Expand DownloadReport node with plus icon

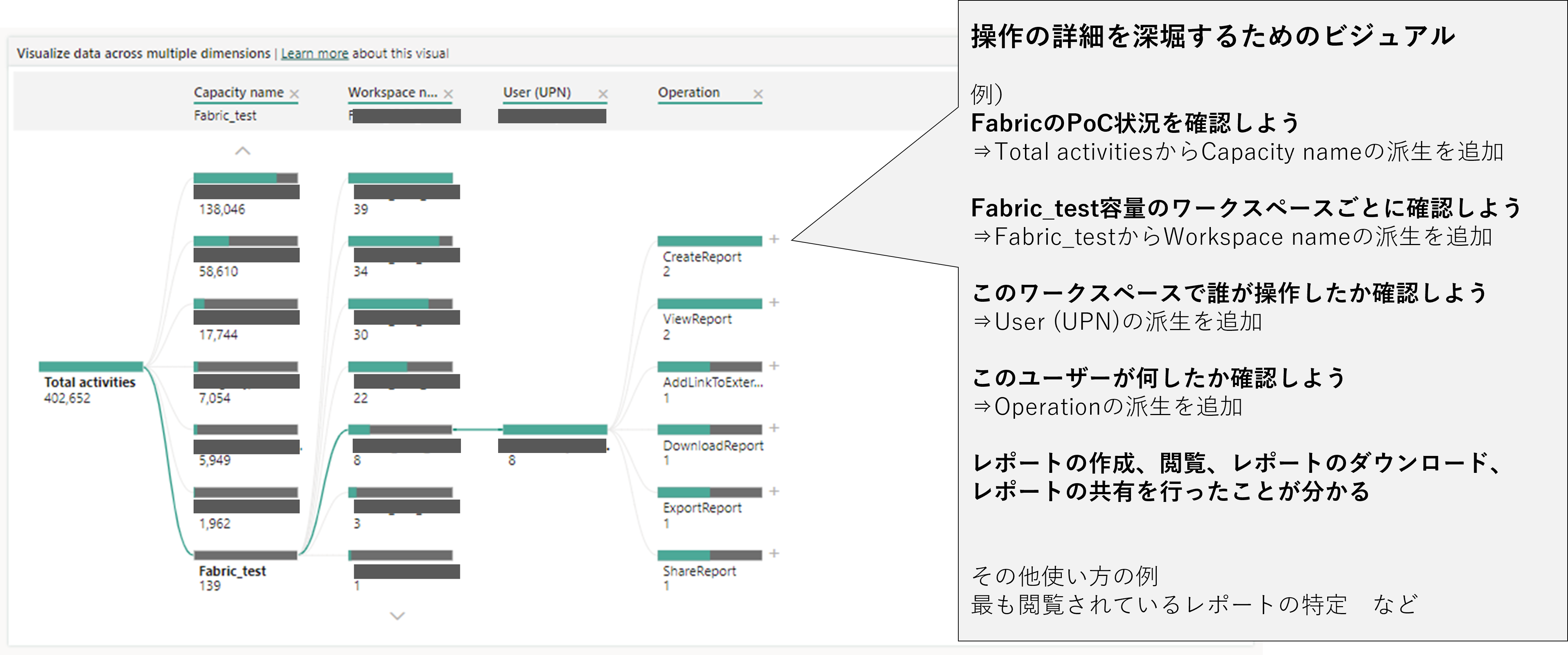(x=774, y=428)
